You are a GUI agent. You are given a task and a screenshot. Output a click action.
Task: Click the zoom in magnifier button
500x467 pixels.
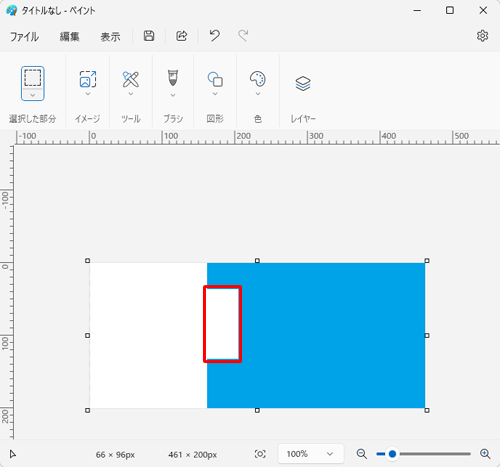[485, 454]
